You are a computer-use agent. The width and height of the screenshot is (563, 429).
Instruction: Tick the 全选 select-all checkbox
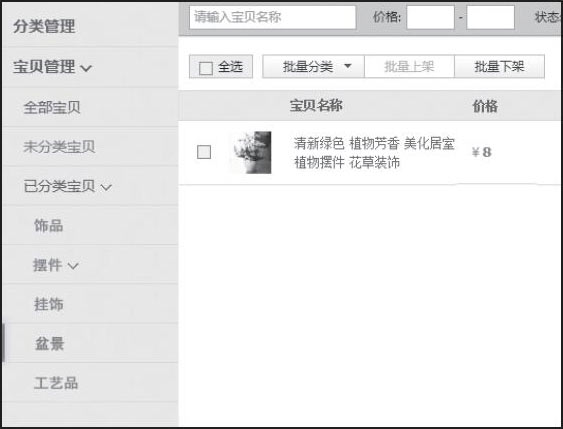(x=206, y=67)
